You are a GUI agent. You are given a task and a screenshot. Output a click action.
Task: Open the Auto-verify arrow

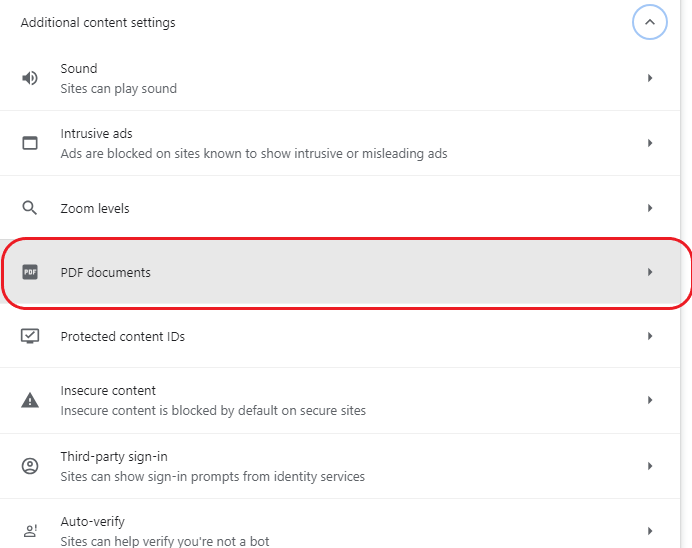pyautogui.click(x=650, y=530)
